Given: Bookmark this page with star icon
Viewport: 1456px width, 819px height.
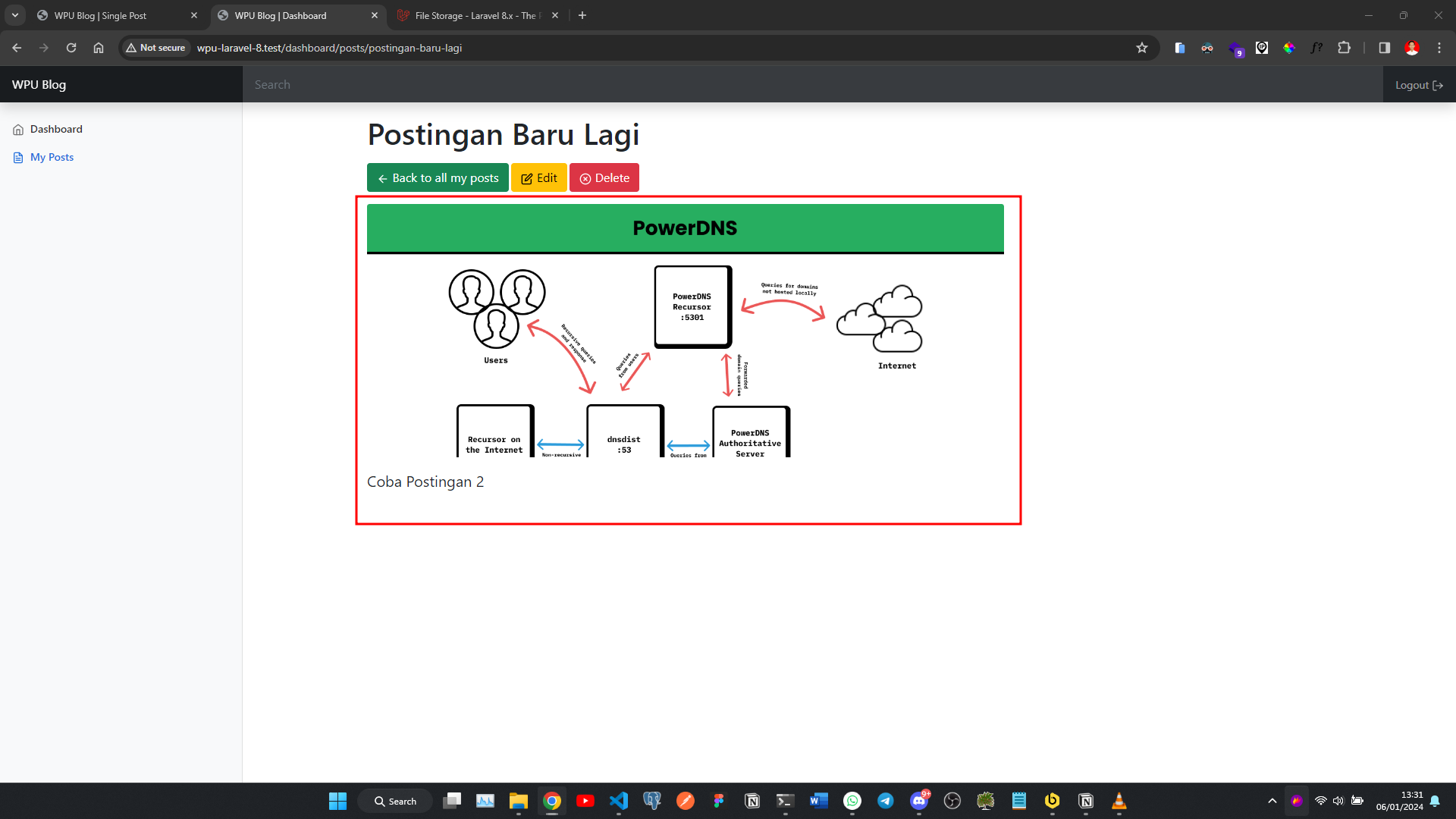Looking at the screenshot, I should [1142, 48].
